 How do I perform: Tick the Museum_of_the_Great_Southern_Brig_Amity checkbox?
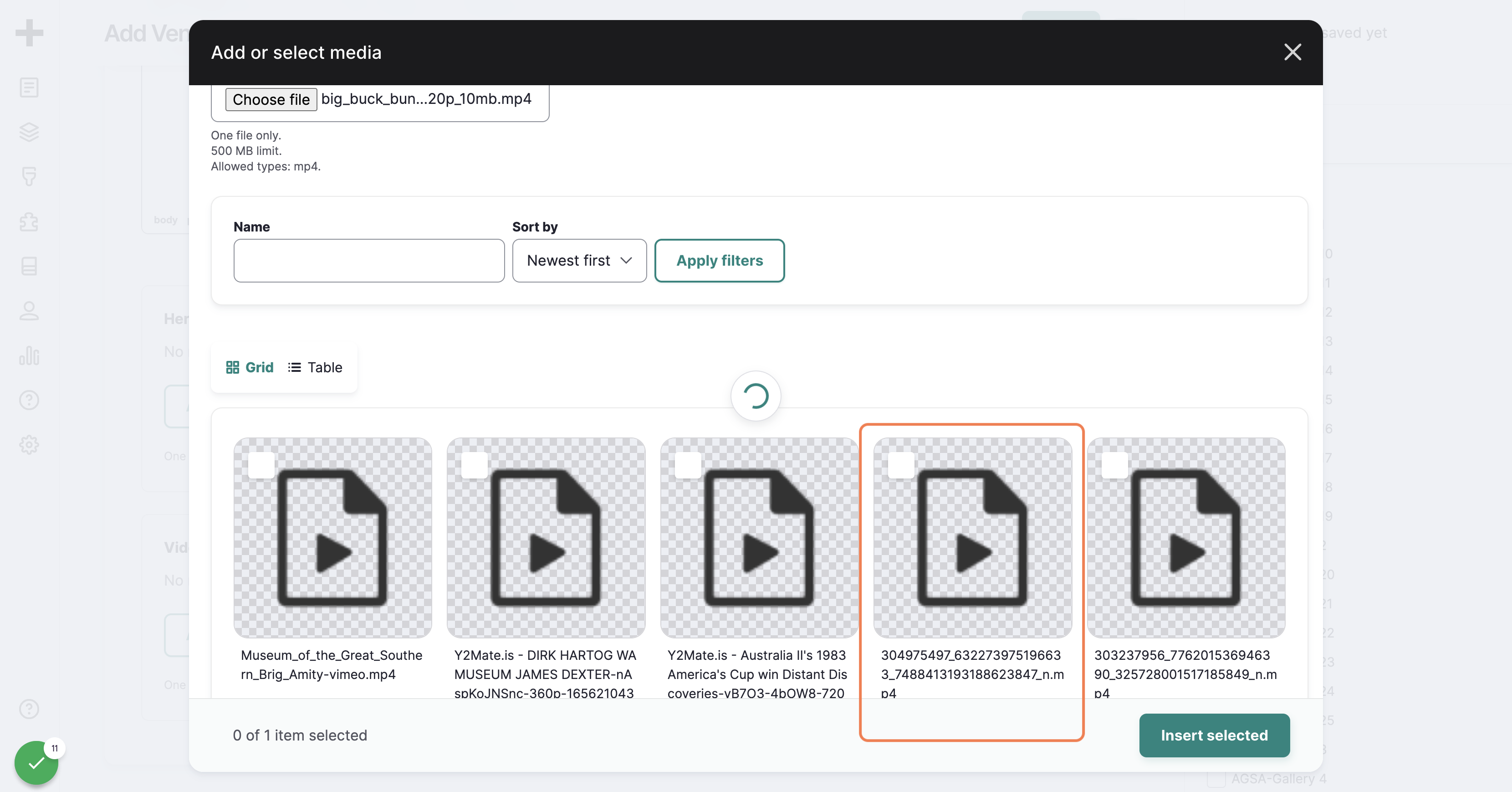261,466
